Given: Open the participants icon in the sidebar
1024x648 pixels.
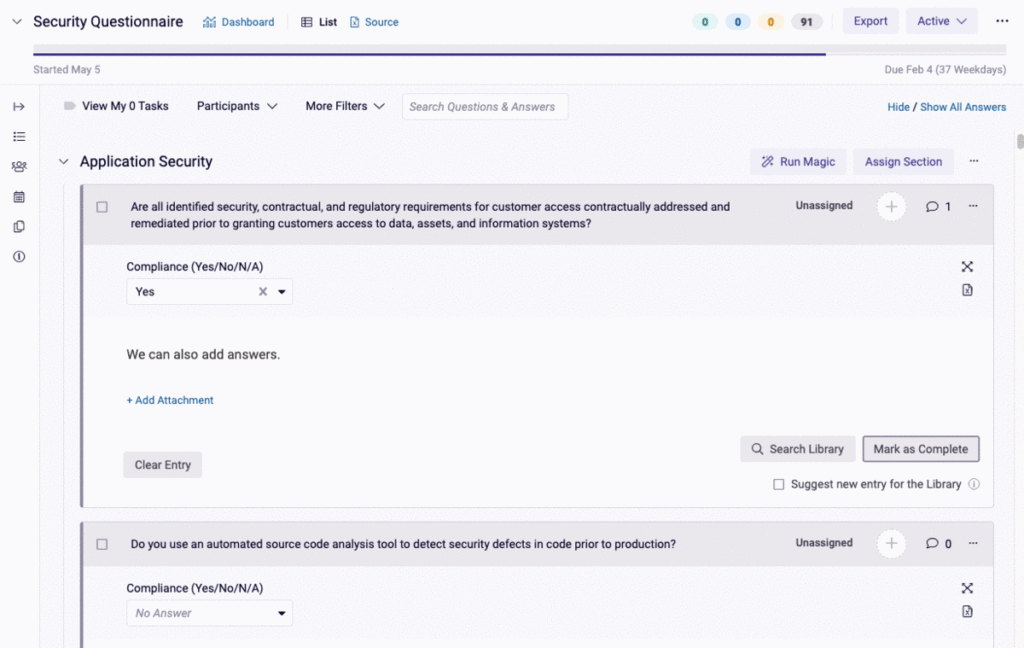Looking at the screenshot, I should (x=18, y=166).
